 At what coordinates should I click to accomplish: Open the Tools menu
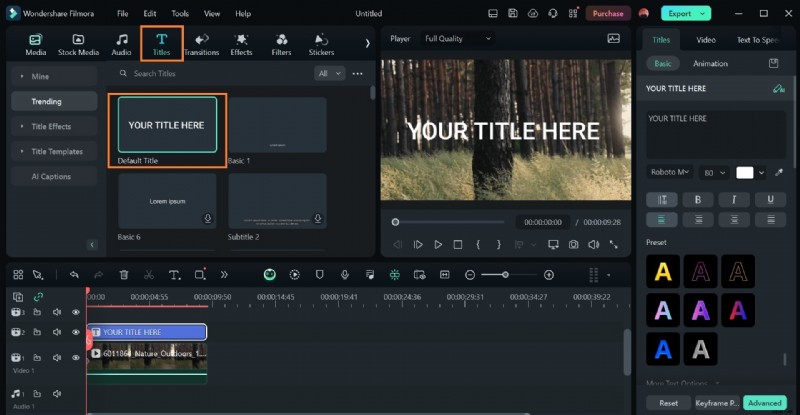[x=180, y=14]
